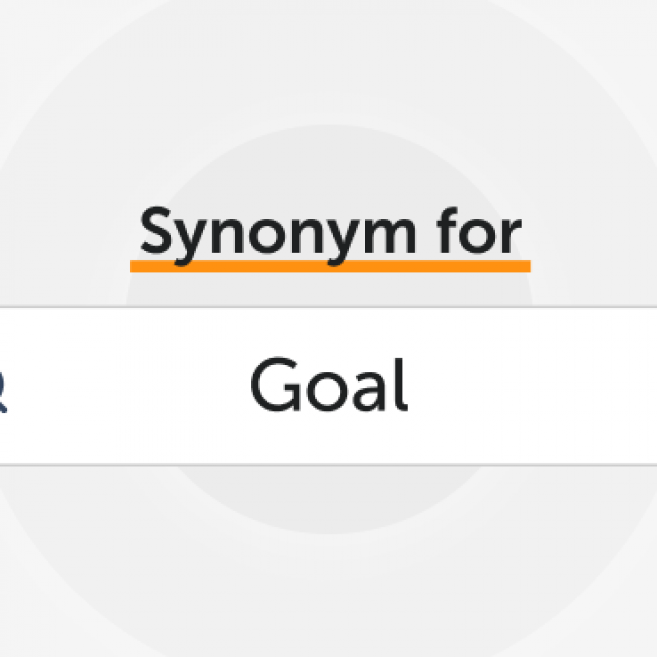Click the left end of the orange underline
The image size is (657, 657).
(135, 266)
